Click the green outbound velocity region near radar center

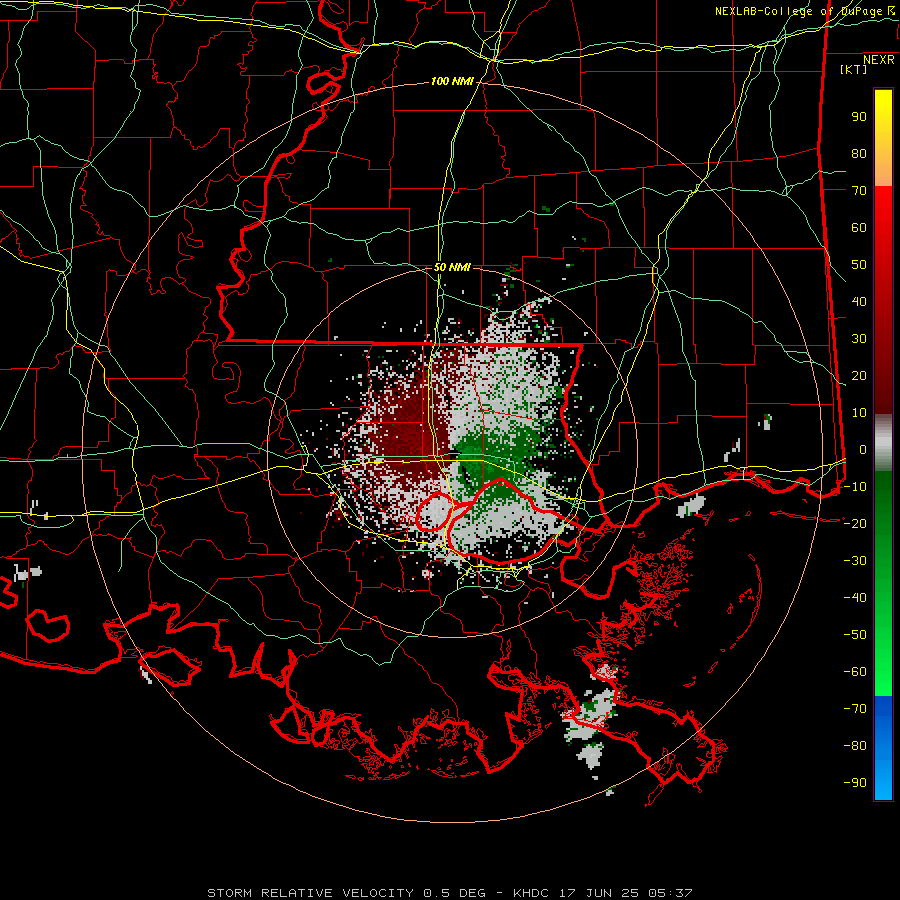[494, 459]
